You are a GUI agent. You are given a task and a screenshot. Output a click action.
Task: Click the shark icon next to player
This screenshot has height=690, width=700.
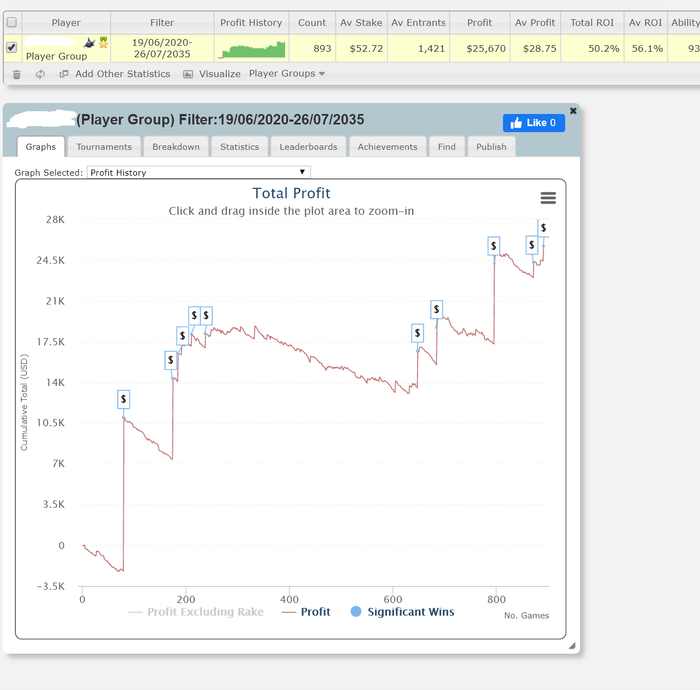(x=89, y=43)
